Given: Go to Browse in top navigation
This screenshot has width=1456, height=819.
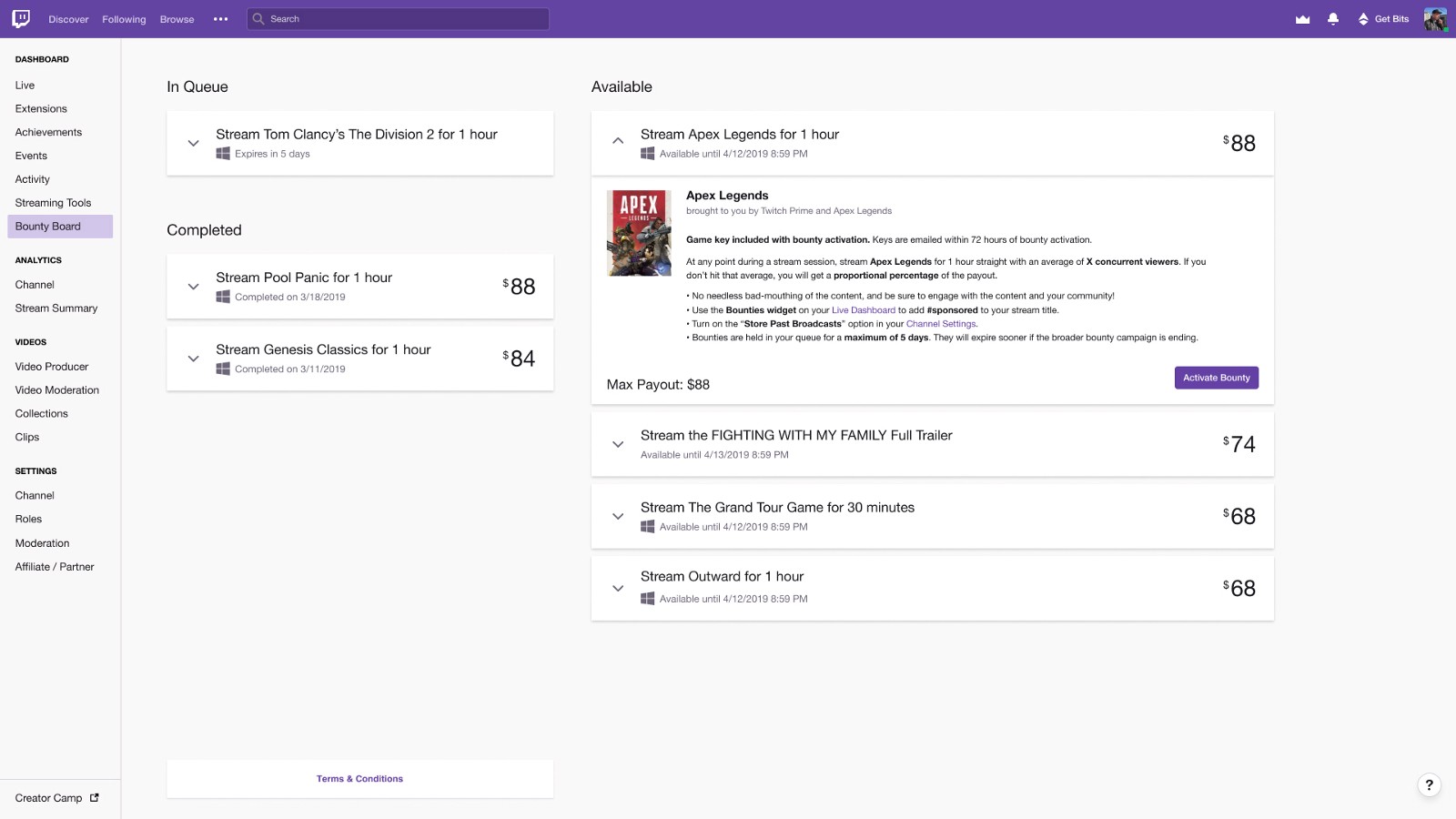Looking at the screenshot, I should [177, 19].
